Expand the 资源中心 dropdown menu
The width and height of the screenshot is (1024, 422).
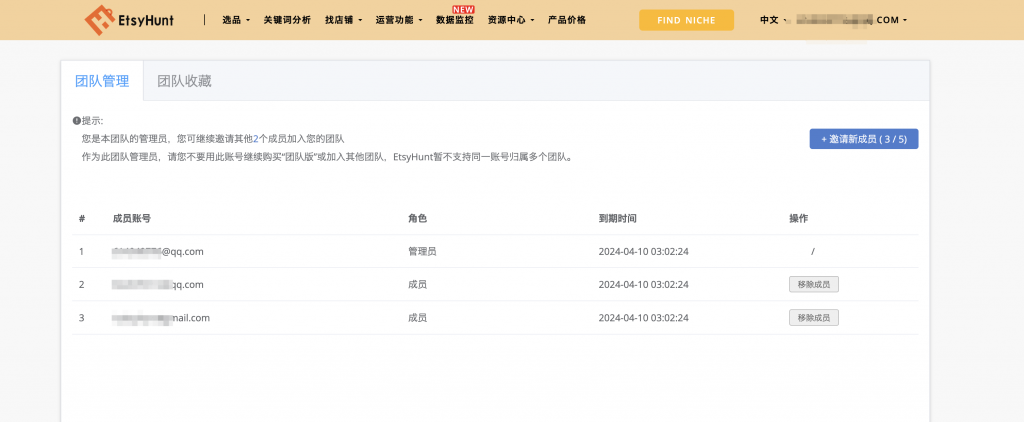[510, 20]
